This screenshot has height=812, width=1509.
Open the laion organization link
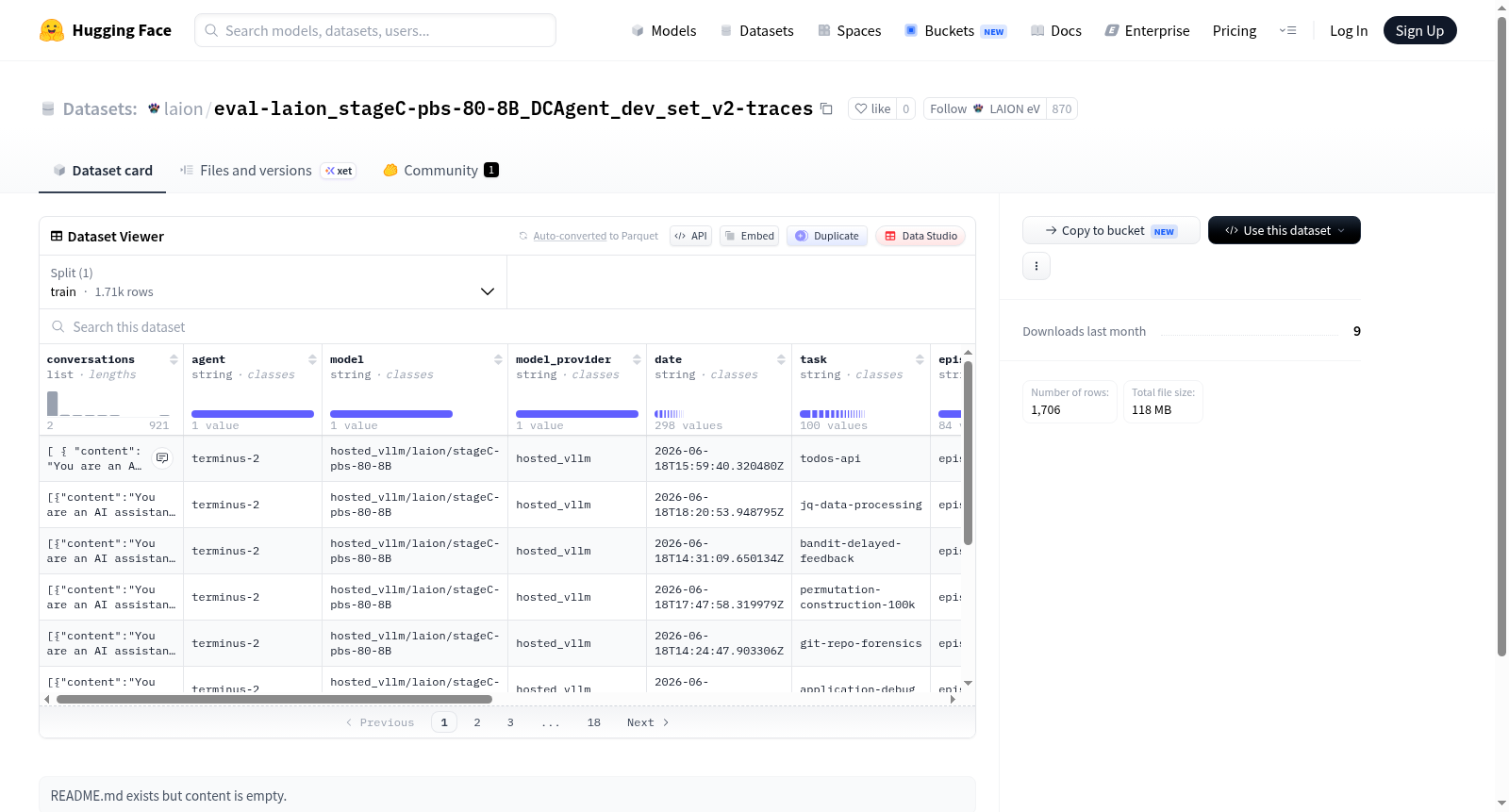coord(183,109)
